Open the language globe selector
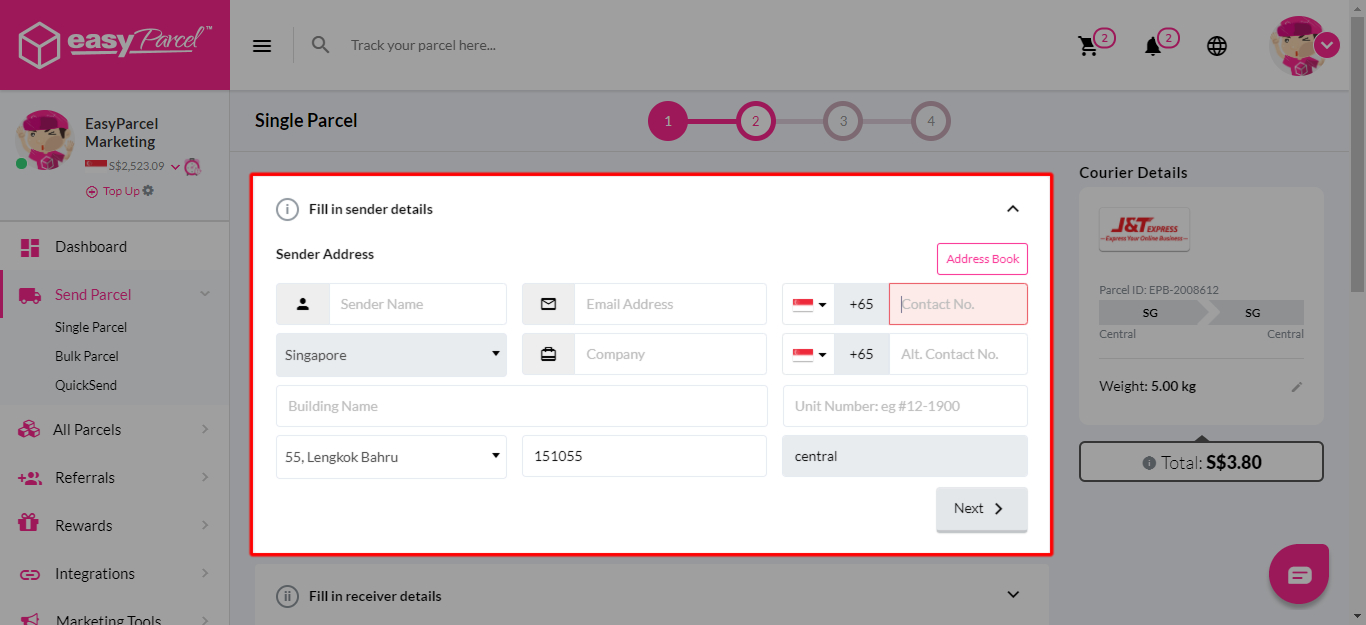Screen dimensions: 1366x625 (1216, 45)
